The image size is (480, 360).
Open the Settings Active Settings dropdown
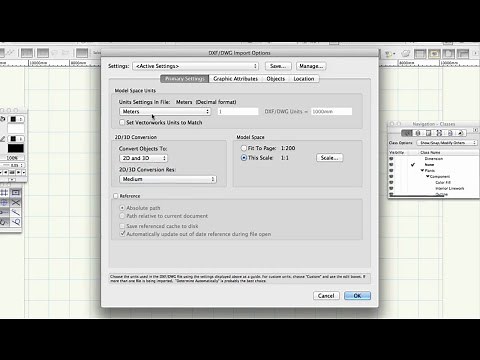[196, 66]
